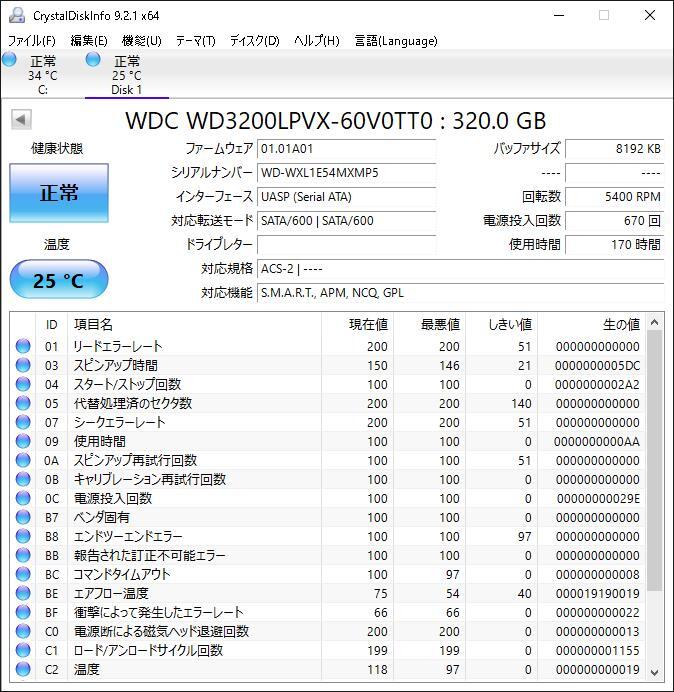The image size is (674, 692).
Task: Click the 現在値 column header
Action: pos(358,325)
